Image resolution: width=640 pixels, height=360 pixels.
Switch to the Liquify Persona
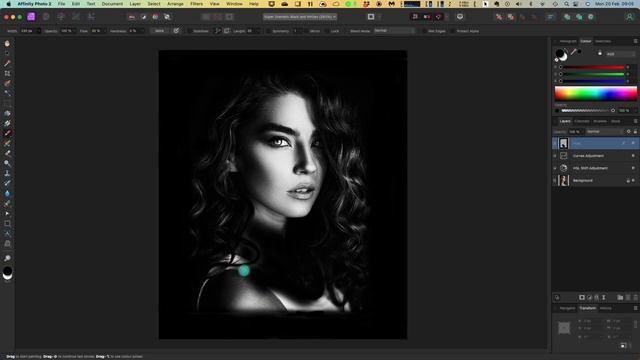tap(46, 17)
